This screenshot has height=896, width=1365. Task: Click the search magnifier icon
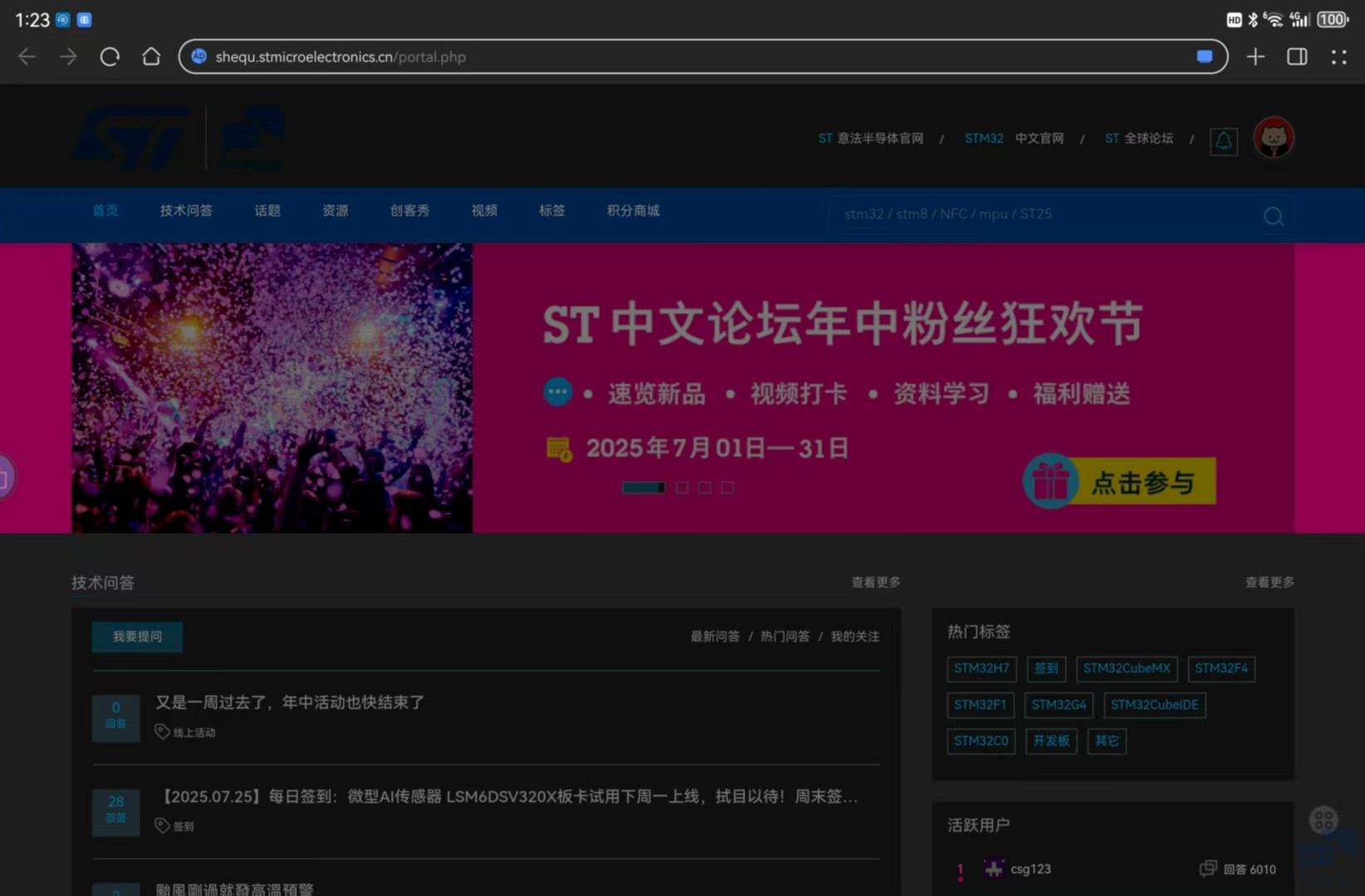click(1274, 217)
